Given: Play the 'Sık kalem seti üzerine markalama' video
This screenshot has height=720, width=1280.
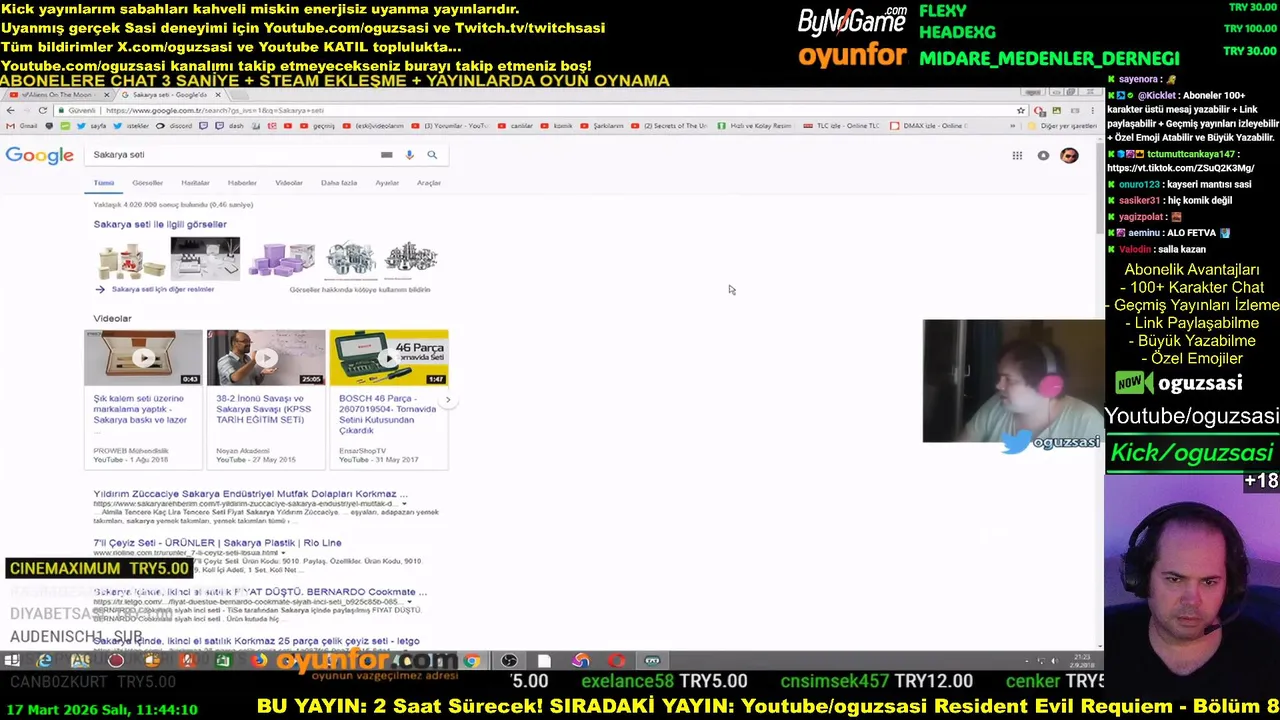Looking at the screenshot, I should [x=143, y=357].
